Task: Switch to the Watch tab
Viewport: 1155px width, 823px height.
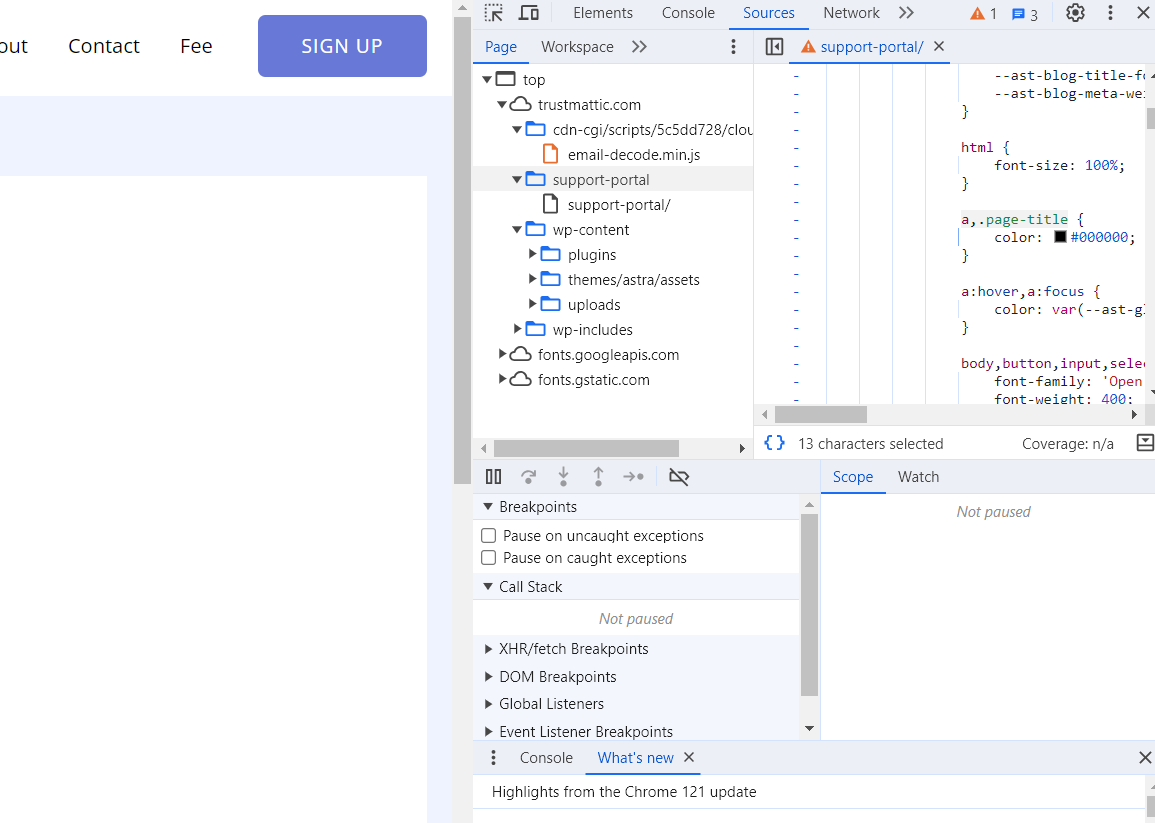Action: [x=919, y=477]
